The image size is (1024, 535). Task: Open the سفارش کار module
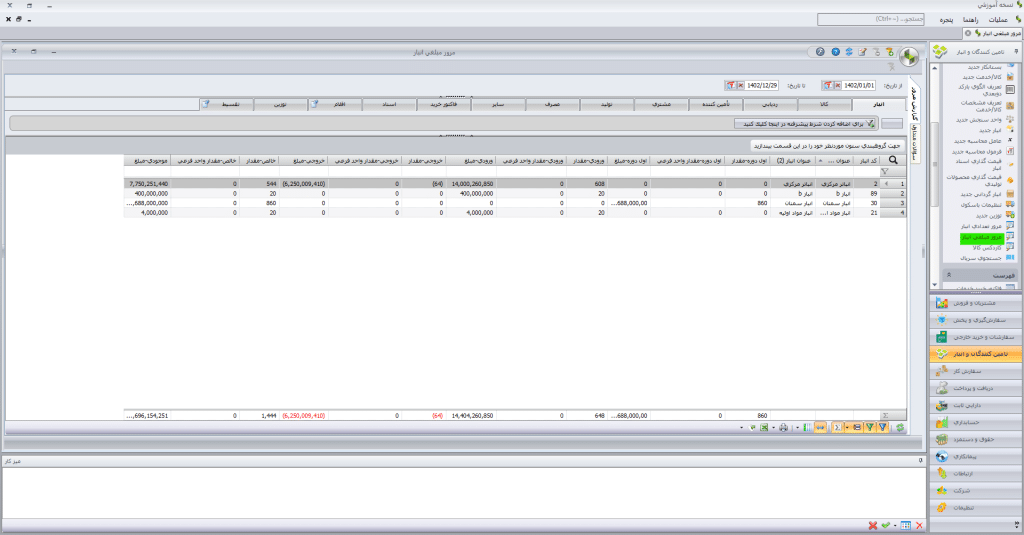[976, 371]
